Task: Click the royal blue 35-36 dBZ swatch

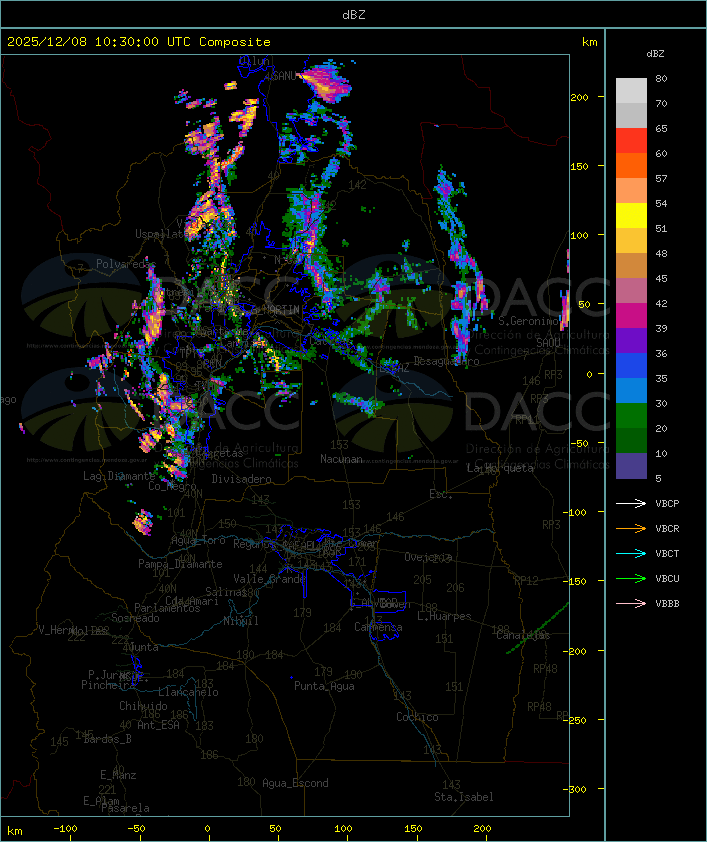Action: pyautogui.click(x=631, y=365)
